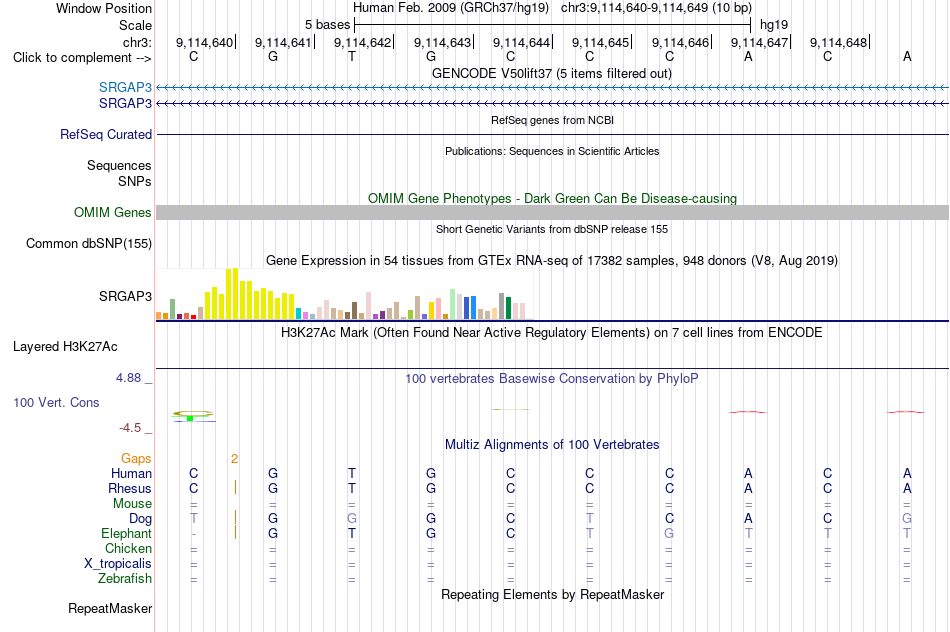
Task: Select the X_tropicalis species label
Action: tap(118, 564)
